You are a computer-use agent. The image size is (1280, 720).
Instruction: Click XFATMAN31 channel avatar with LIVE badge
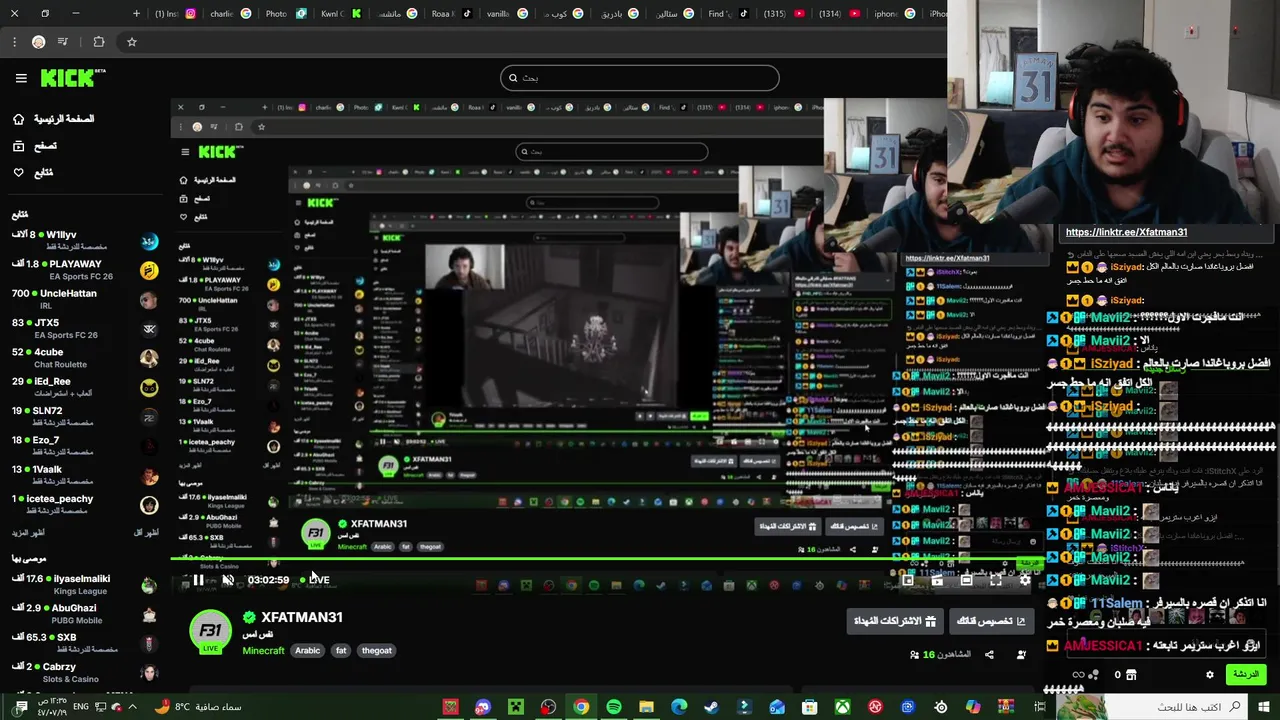pyautogui.click(x=210, y=632)
